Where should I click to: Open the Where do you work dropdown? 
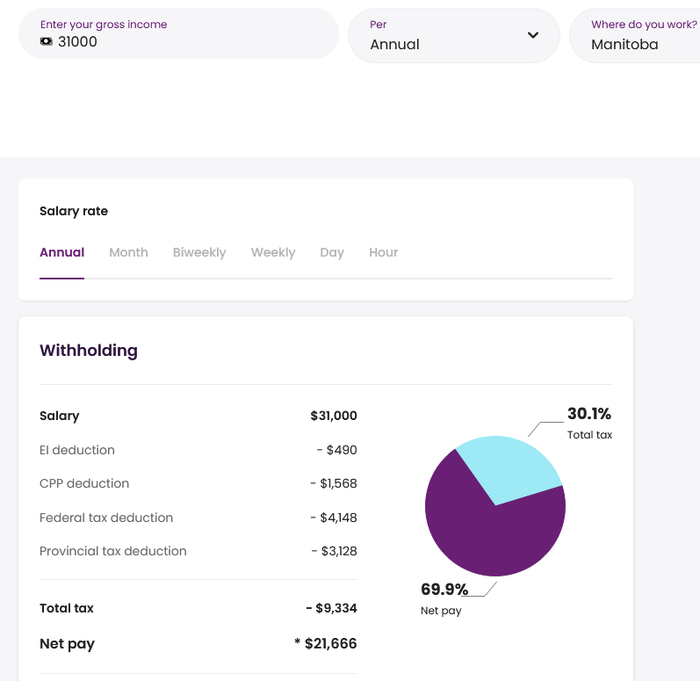pos(640,35)
